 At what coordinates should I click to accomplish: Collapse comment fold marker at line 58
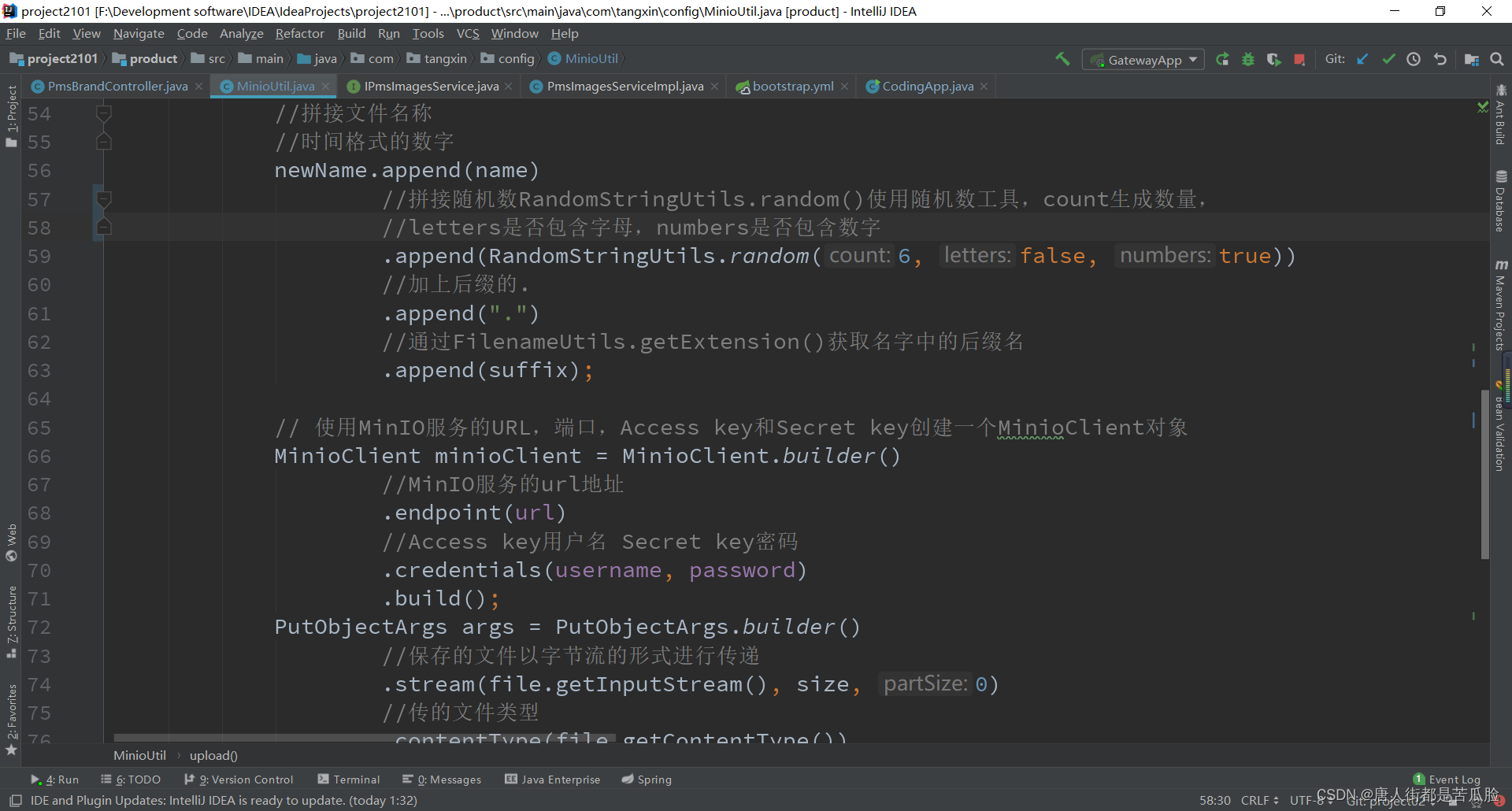pyautogui.click(x=103, y=228)
